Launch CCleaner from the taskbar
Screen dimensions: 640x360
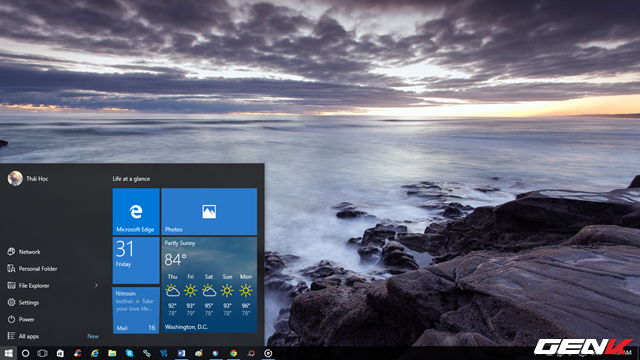point(77,353)
